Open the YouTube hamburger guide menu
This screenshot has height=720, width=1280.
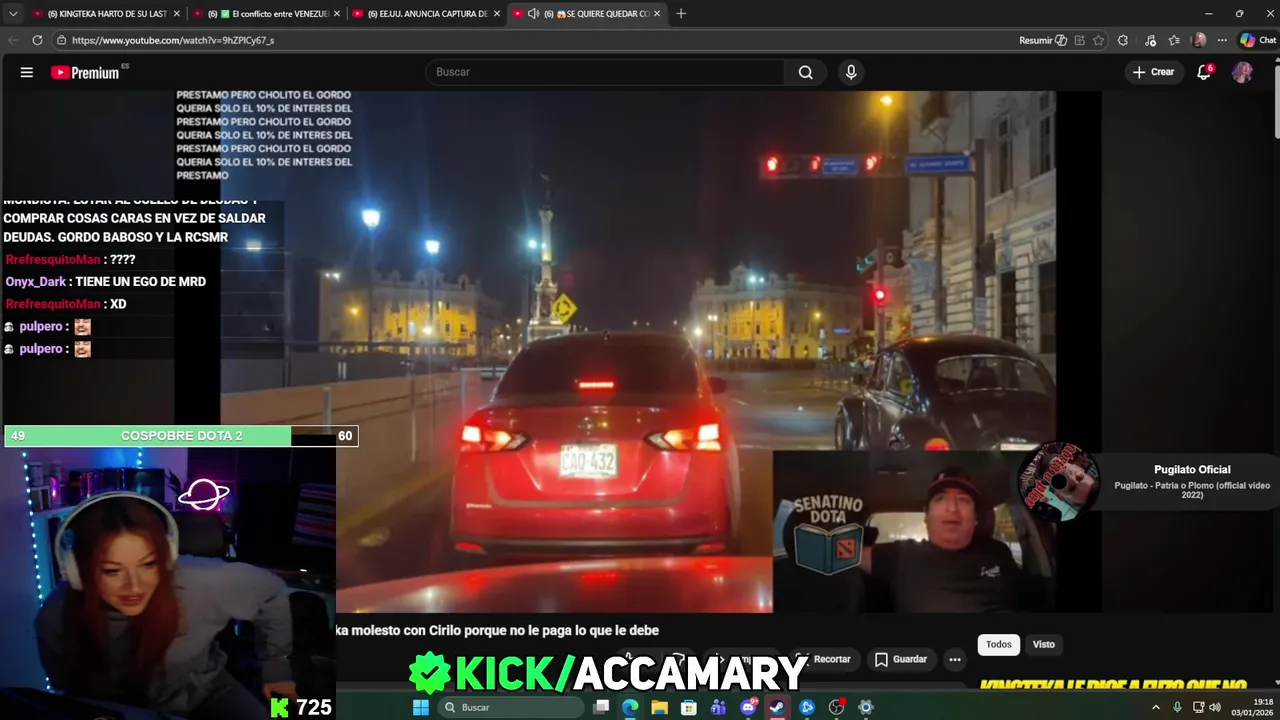[27, 72]
